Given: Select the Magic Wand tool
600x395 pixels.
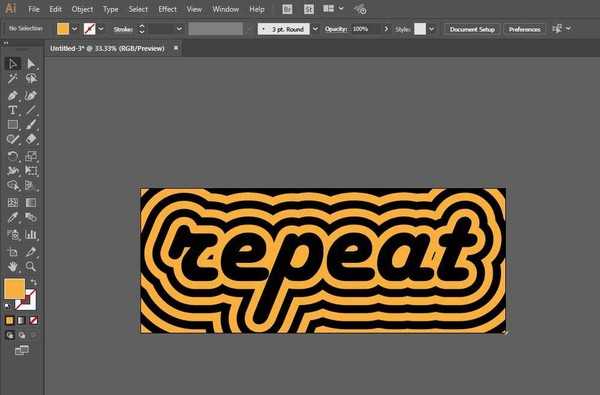Looking at the screenshot, I should (x=13, y=78).
